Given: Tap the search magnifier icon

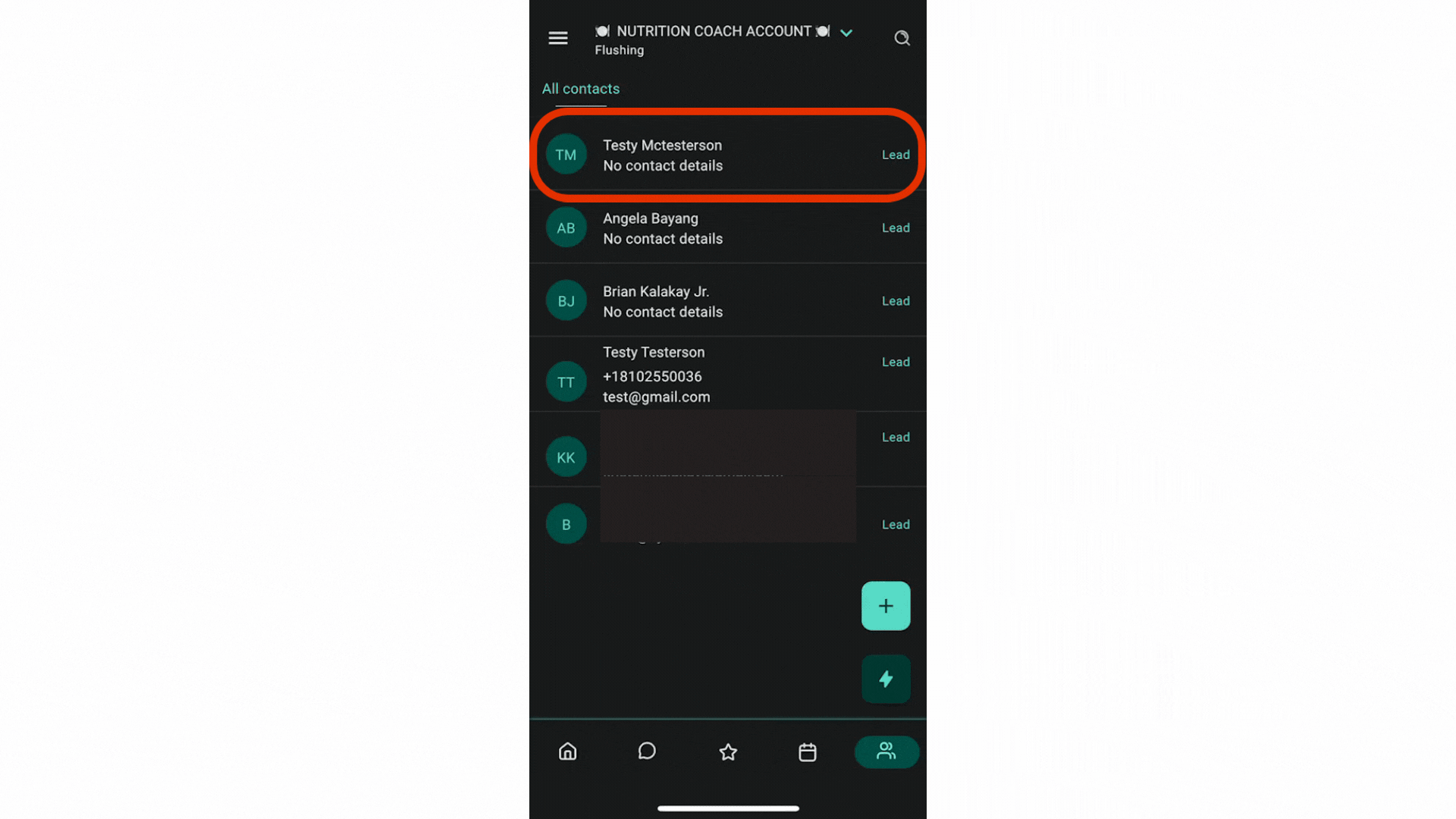Looking at the screenshot, I should pos(901,38).
